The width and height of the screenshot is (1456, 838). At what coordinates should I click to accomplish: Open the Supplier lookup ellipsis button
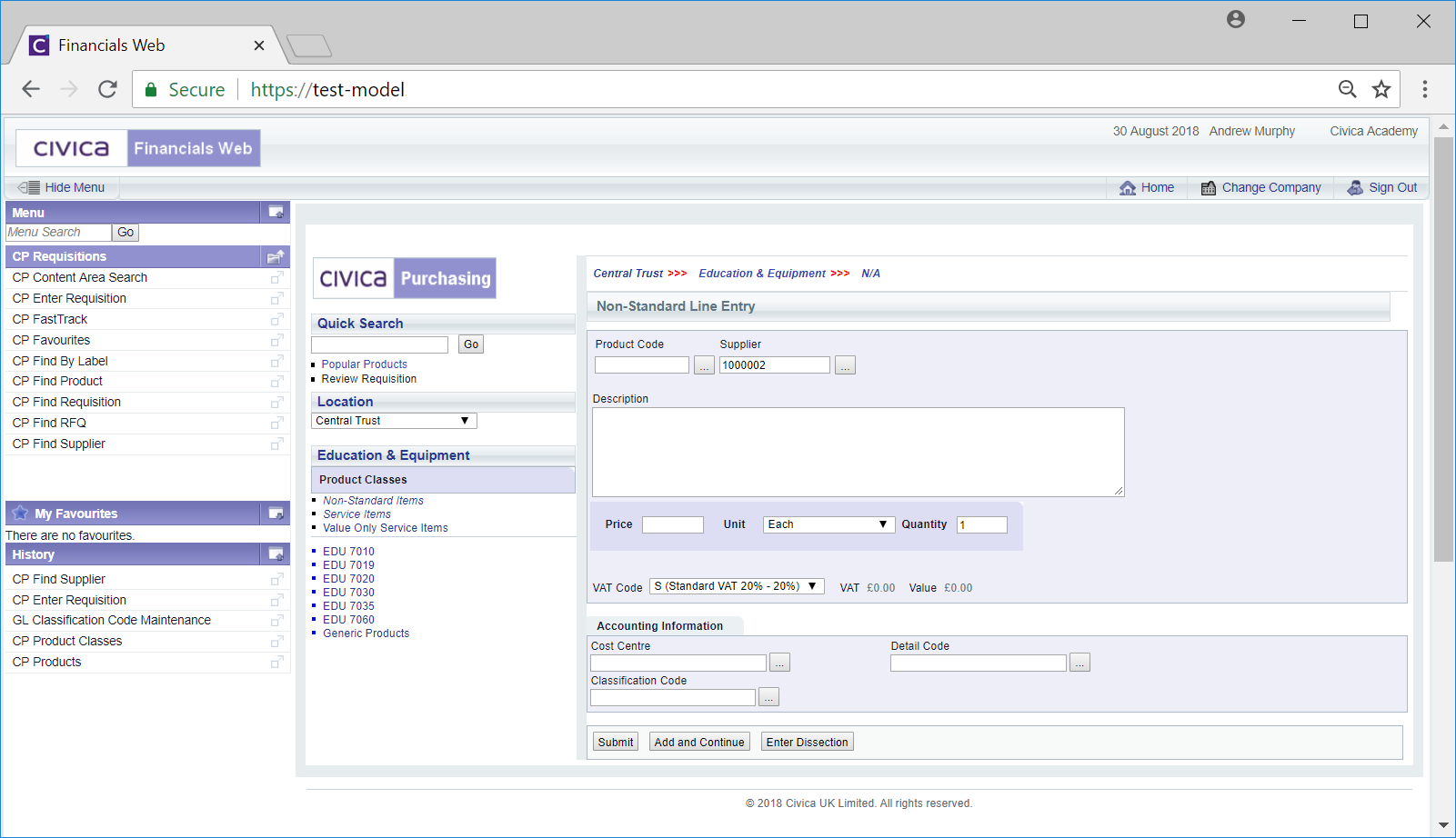pos(845,365)
